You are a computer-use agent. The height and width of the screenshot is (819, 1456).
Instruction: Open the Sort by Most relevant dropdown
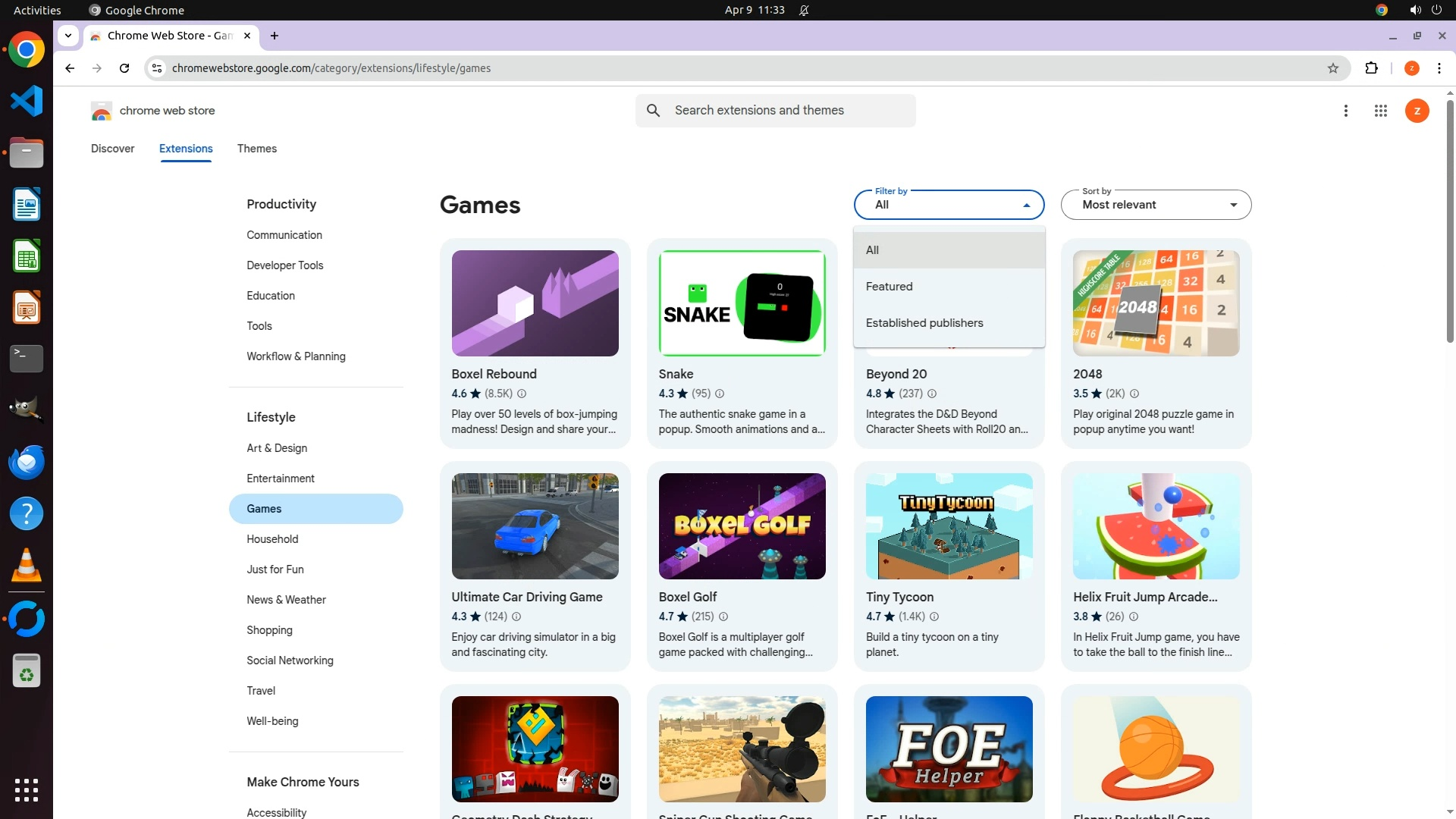[x=1156, y=205]
